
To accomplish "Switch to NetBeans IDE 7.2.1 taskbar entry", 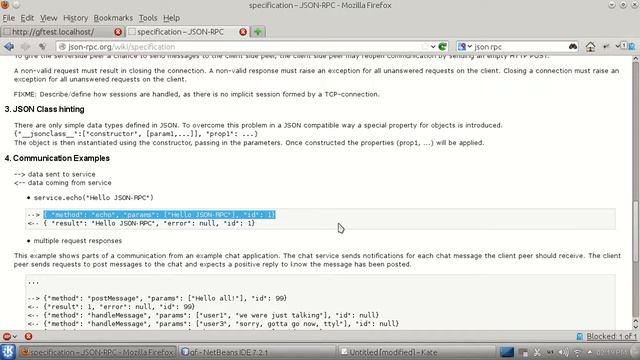I will (x=257, y=352).
